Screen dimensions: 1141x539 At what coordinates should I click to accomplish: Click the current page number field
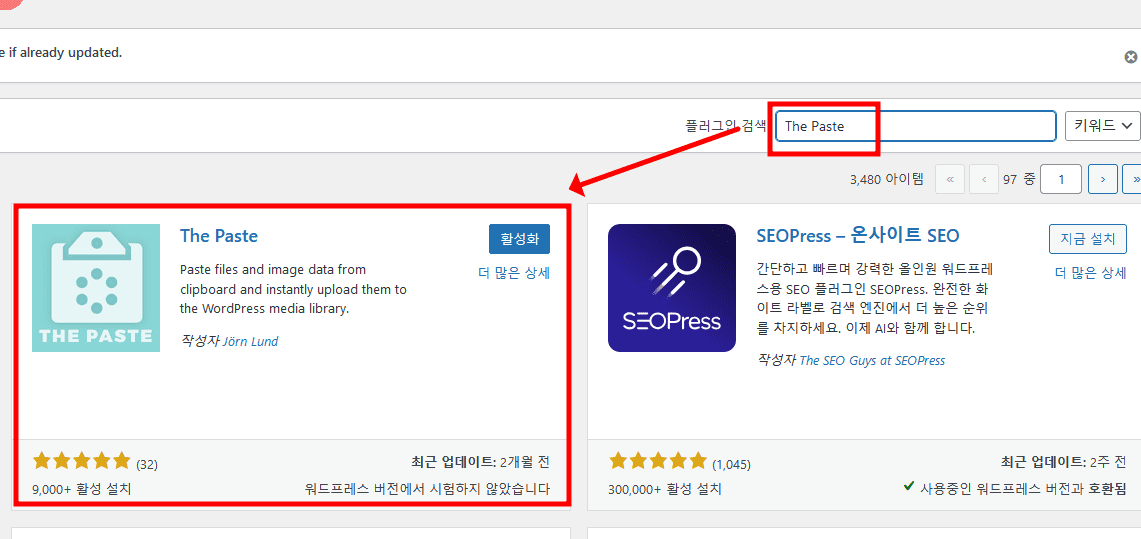click(x=1060, y=179)
